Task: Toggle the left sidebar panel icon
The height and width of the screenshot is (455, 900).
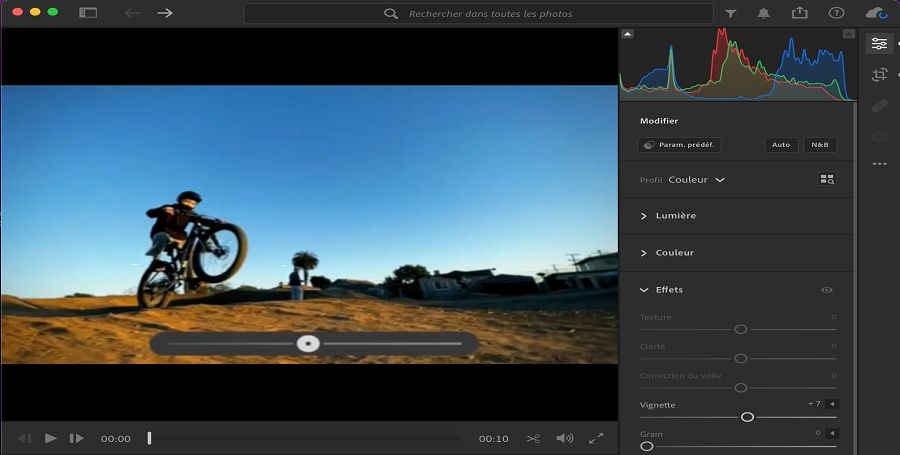Action: (x=88, y=13)
